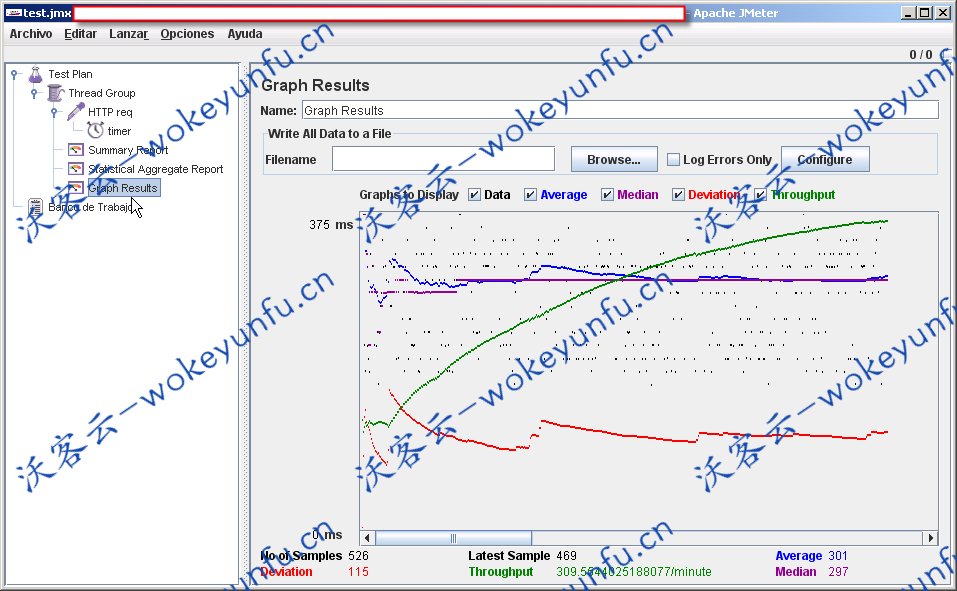Click the 0 / 0 thread counter
This screenshot has width=957, height=591.
point(920,54)
